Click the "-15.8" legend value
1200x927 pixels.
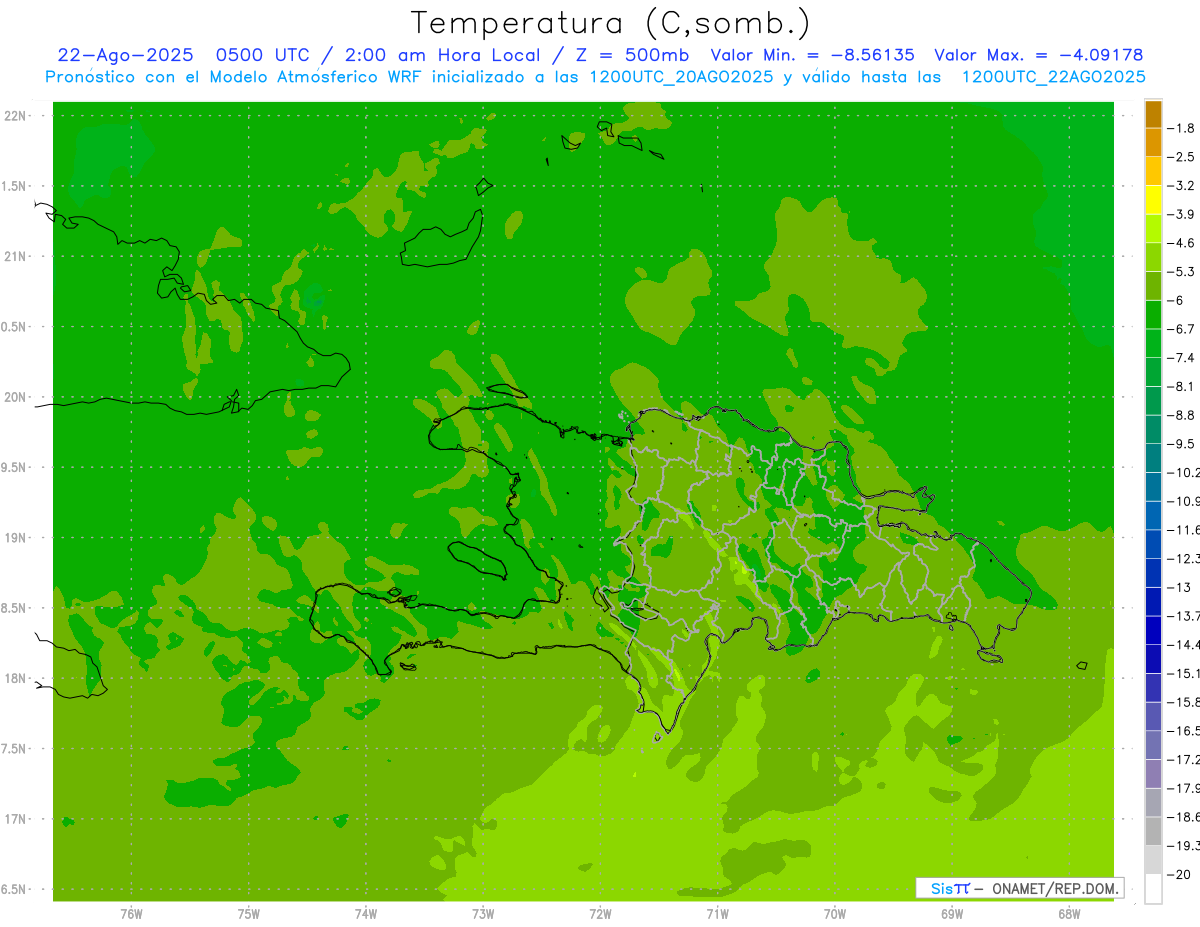[x=1185, y=702]
